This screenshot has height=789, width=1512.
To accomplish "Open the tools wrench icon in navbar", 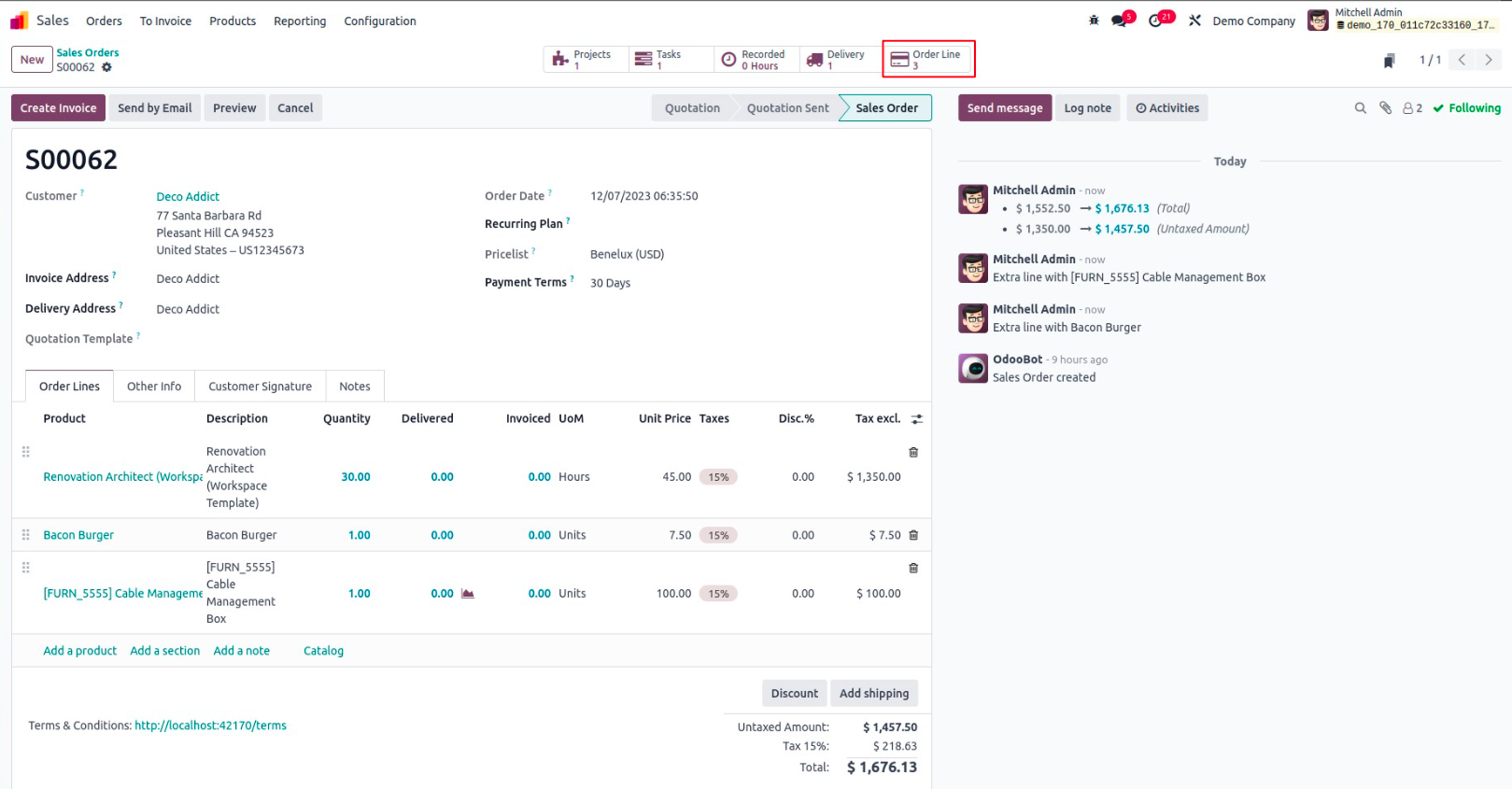I will coord(1194,21).
